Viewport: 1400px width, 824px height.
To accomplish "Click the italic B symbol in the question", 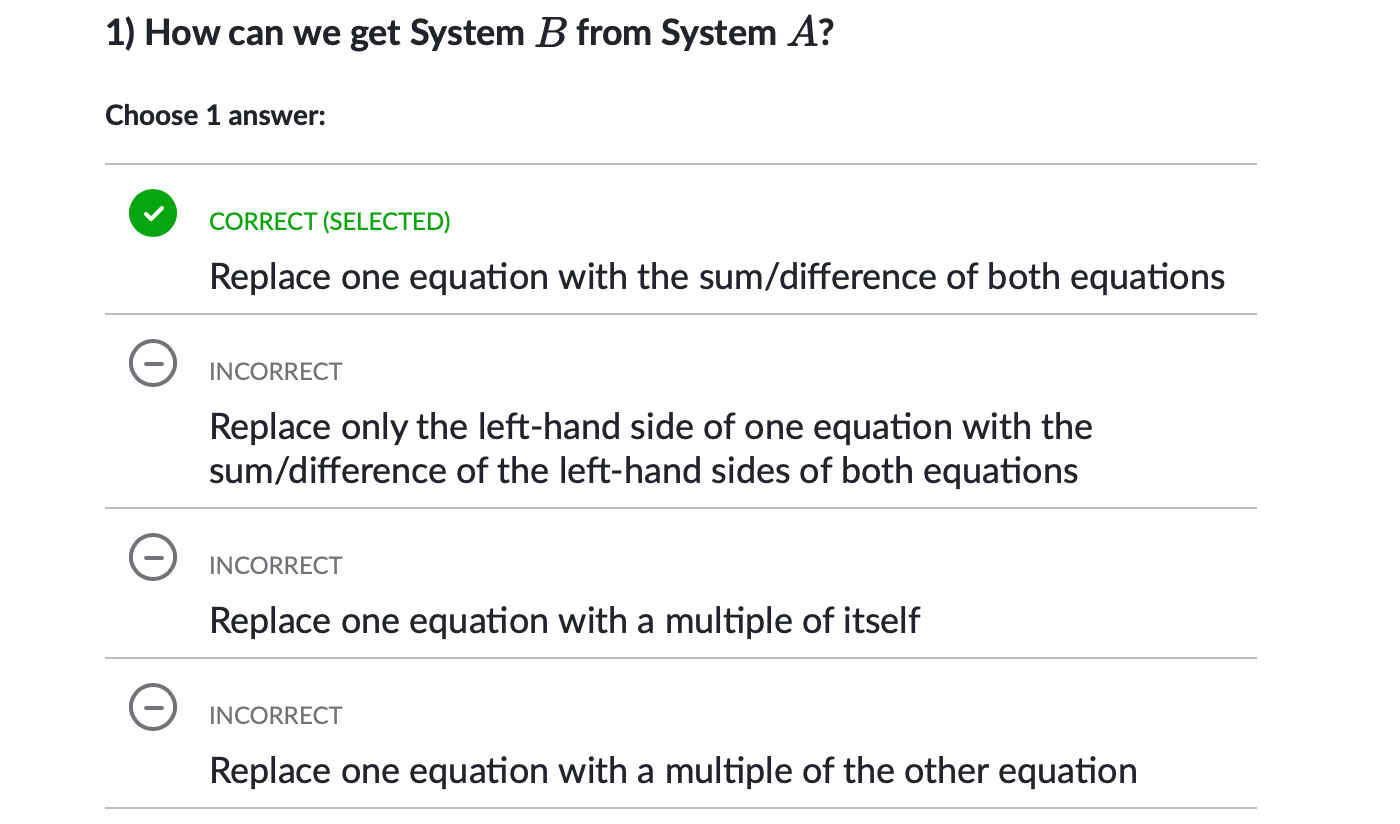I will (550, 35).
